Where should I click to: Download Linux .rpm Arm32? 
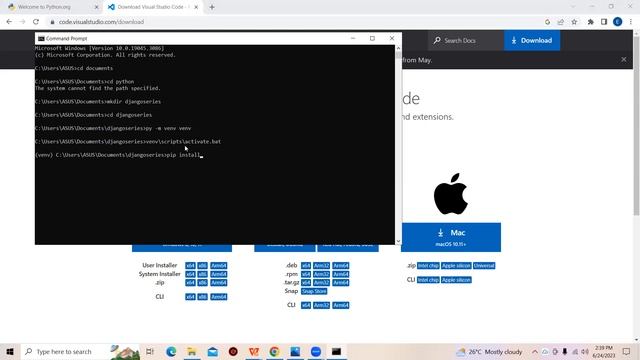pyautogui.click(x=321, y=274)
